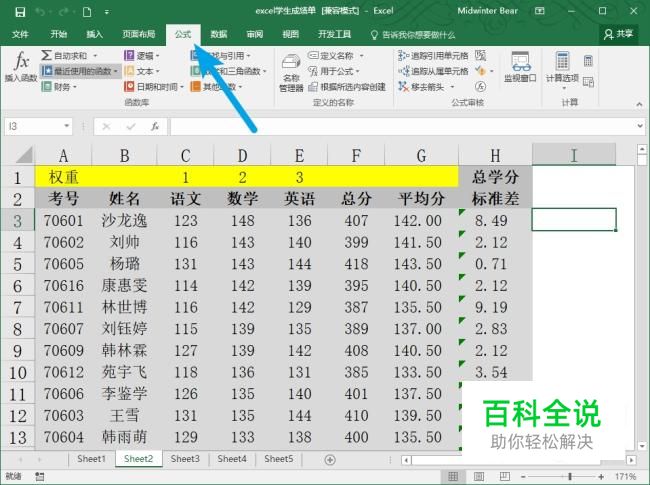Screen dimensions: 650x485
Task: Click the zoom slider handle
Action: (x=570, y=477)
